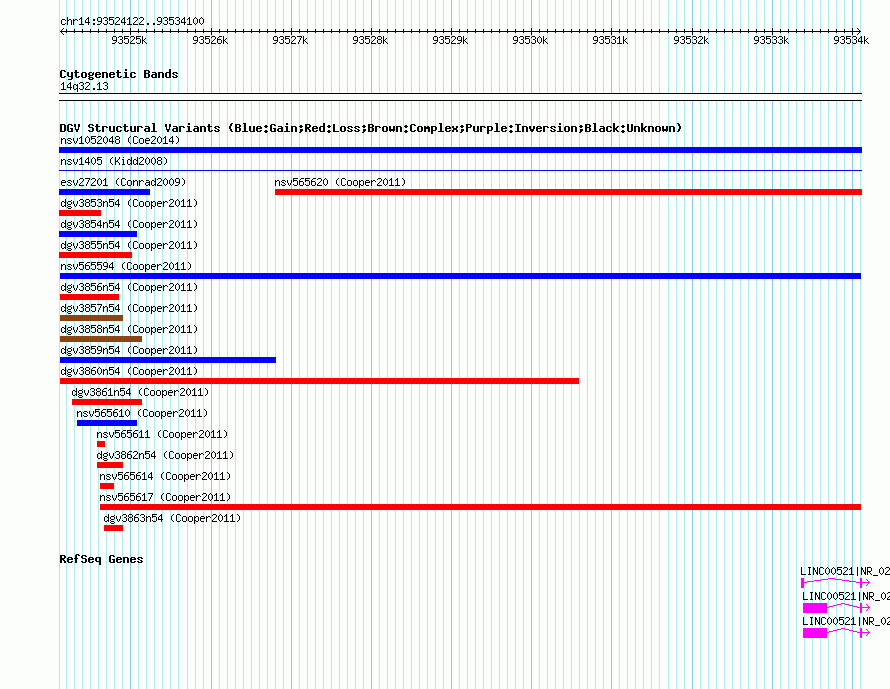The width and height of the screenshot is (890, 689).
Task: Open dgv3861n54 (Cooper2011) label
Action: point(140,392)
